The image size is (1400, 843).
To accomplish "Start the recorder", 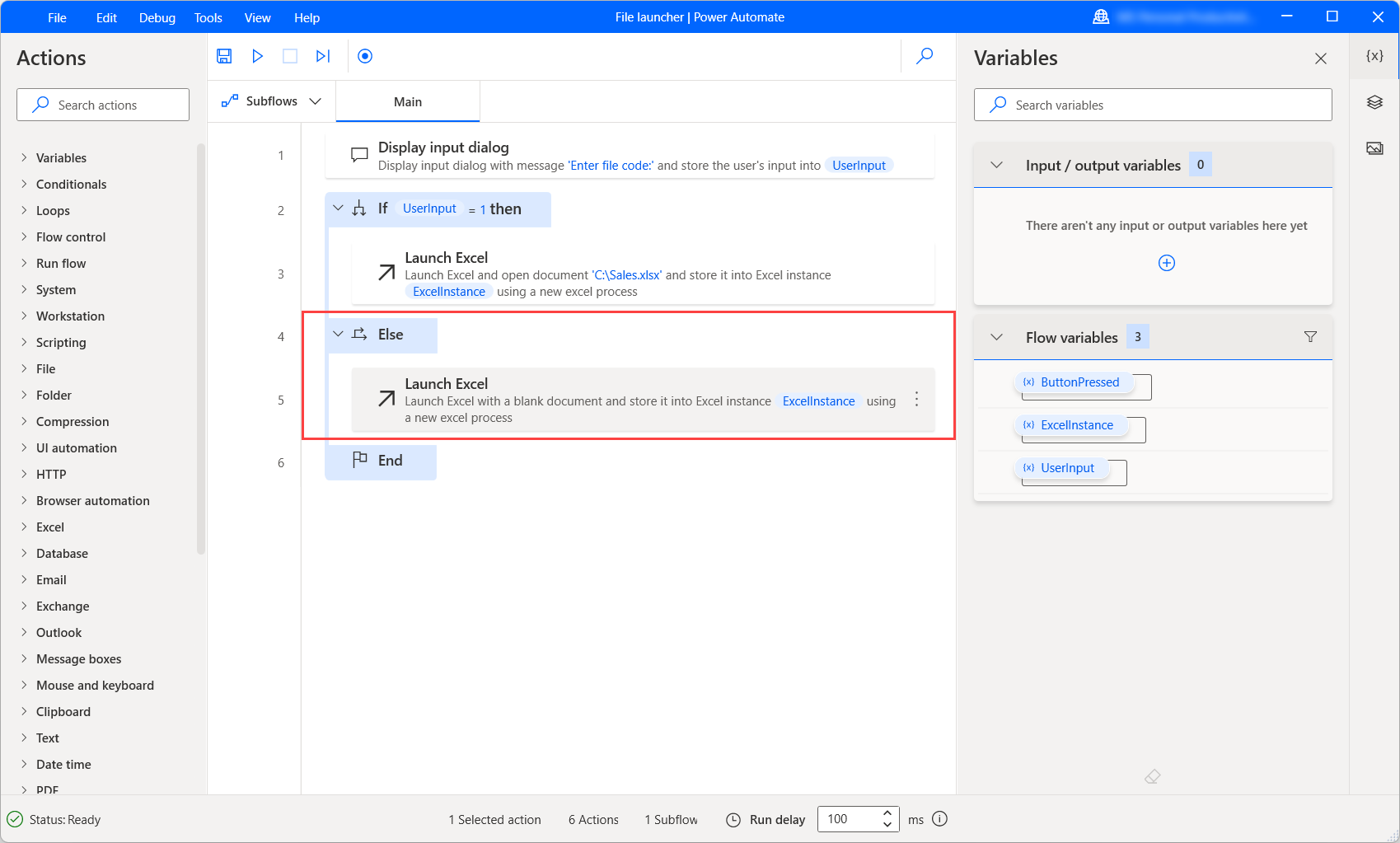I will click(x=364, y=56).
